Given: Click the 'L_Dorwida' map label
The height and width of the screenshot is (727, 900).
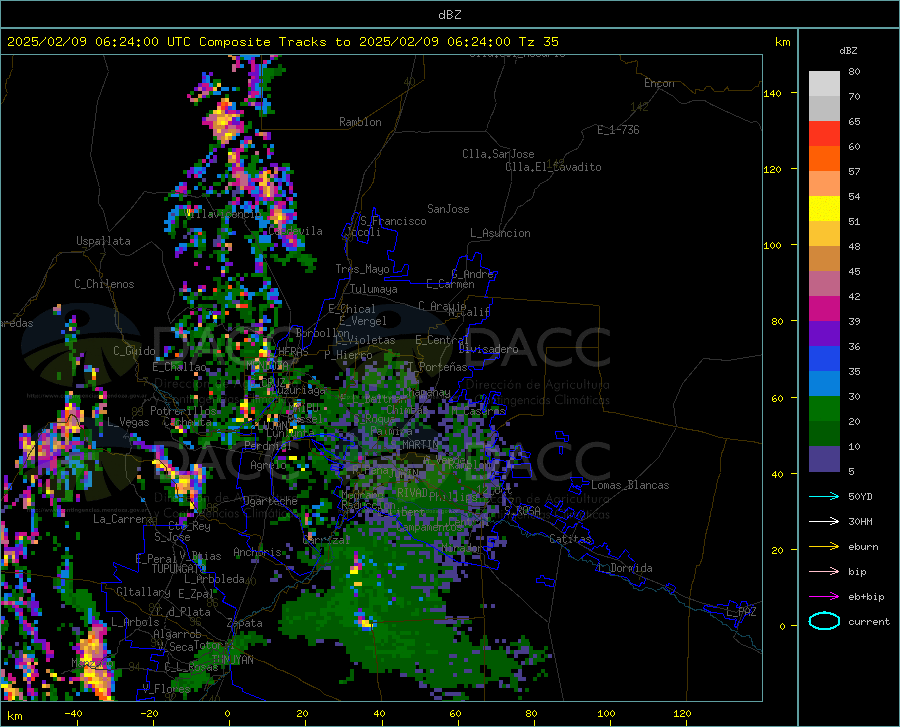Looking at the screenshot, I should pos(624,568).
